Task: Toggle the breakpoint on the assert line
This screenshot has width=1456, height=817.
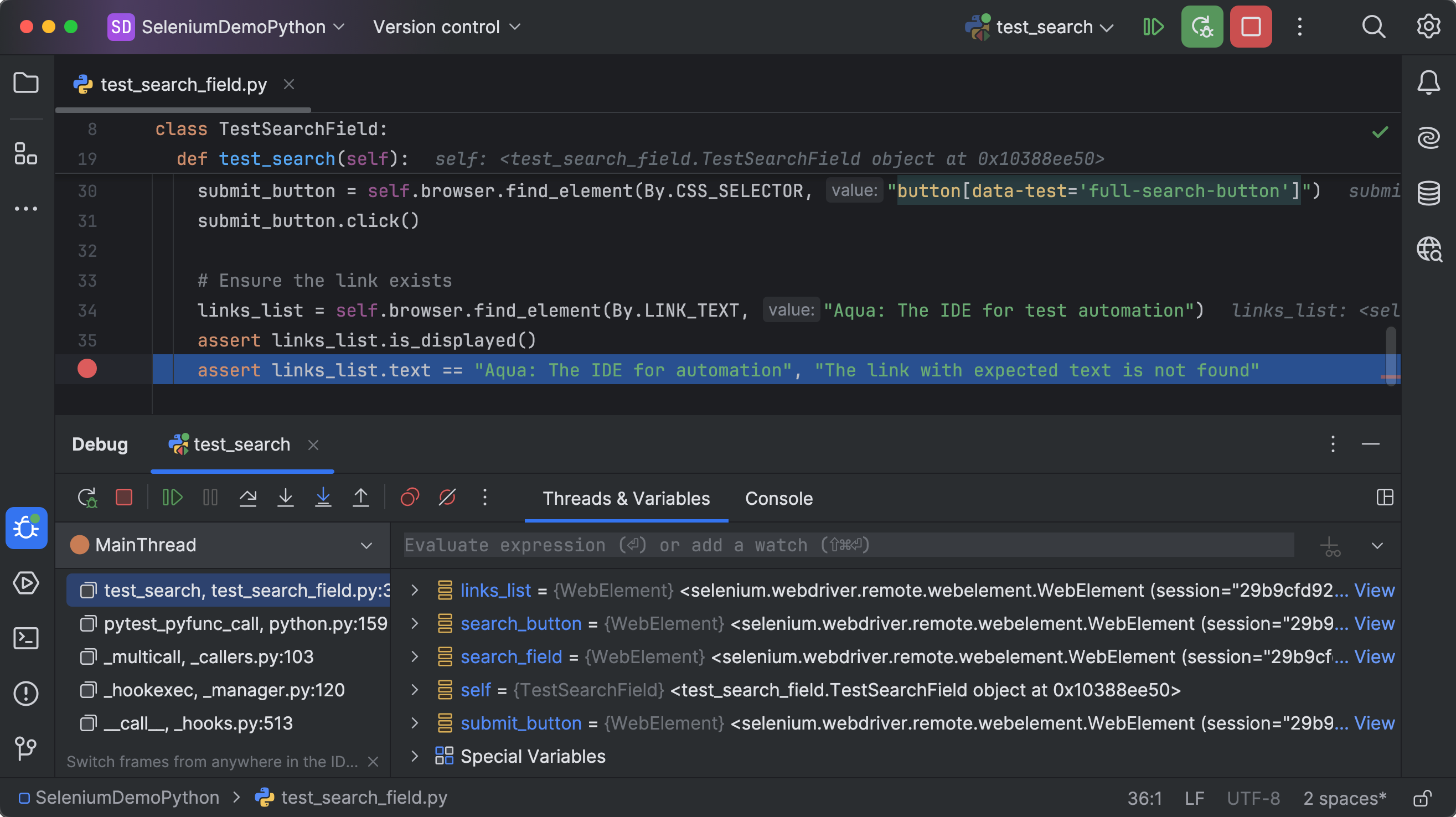Action: pos(87,370)
